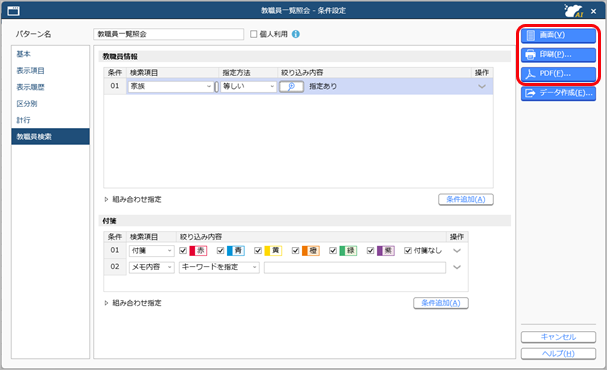Image resolution: width=607 pixels, height=370 pixels.
Task: Uncheck the 黄 sticky note checkbox
Action: pyautogui.click(x=258, y=251)
